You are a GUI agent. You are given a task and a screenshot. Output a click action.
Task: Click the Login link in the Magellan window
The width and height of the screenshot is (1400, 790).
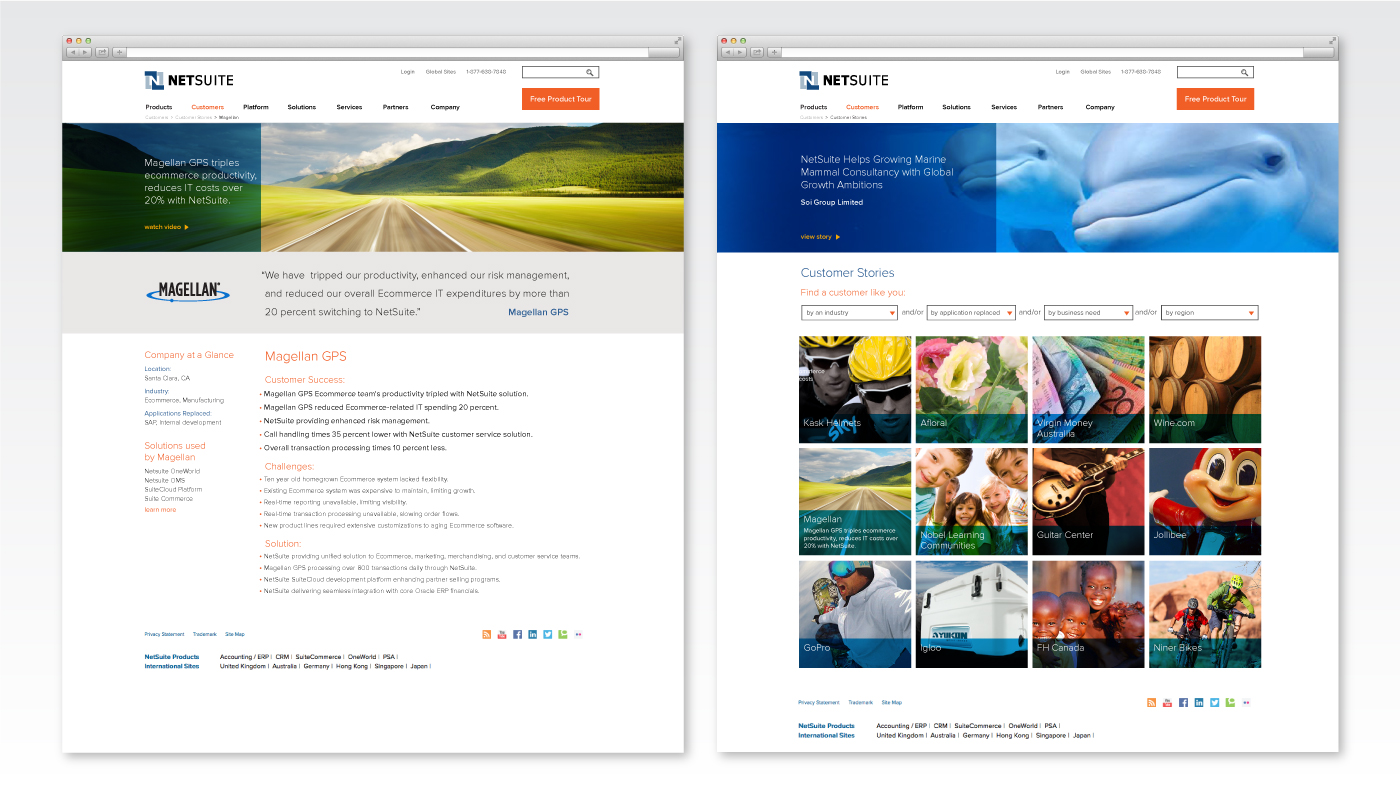pos(407,72)
